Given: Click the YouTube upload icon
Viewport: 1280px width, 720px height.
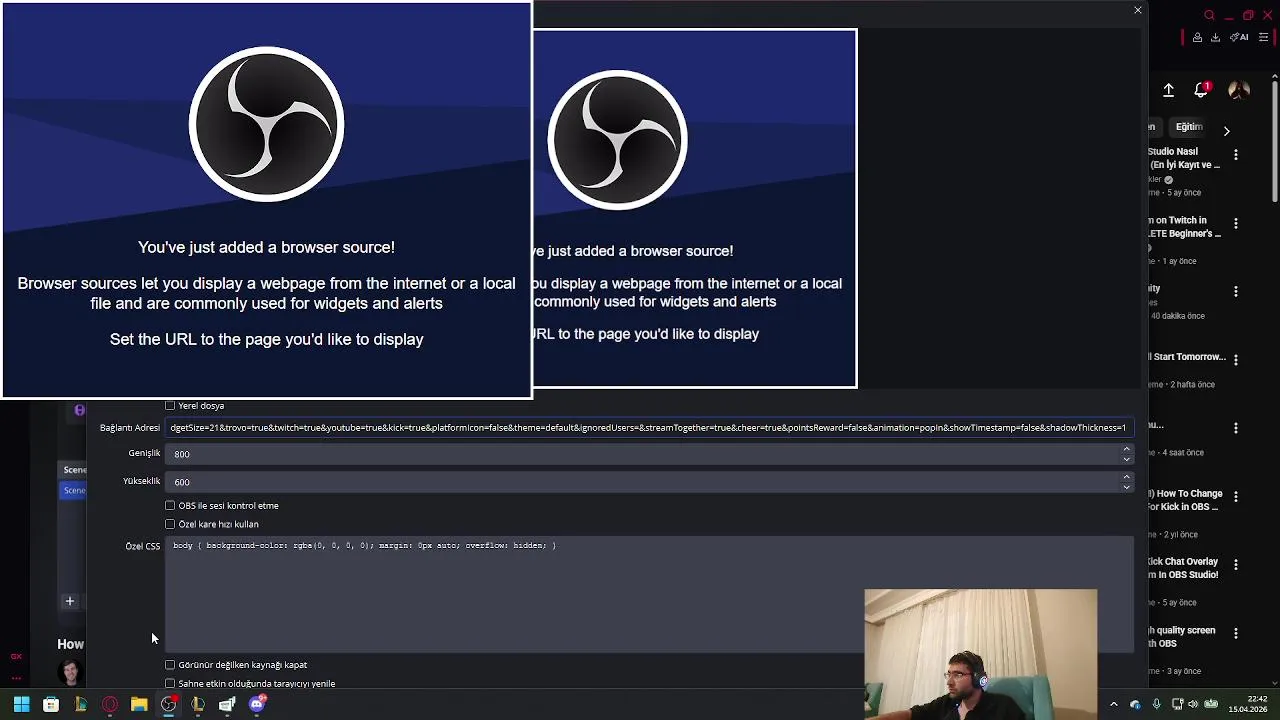Looking at the screenshot, I should 1168,90.
